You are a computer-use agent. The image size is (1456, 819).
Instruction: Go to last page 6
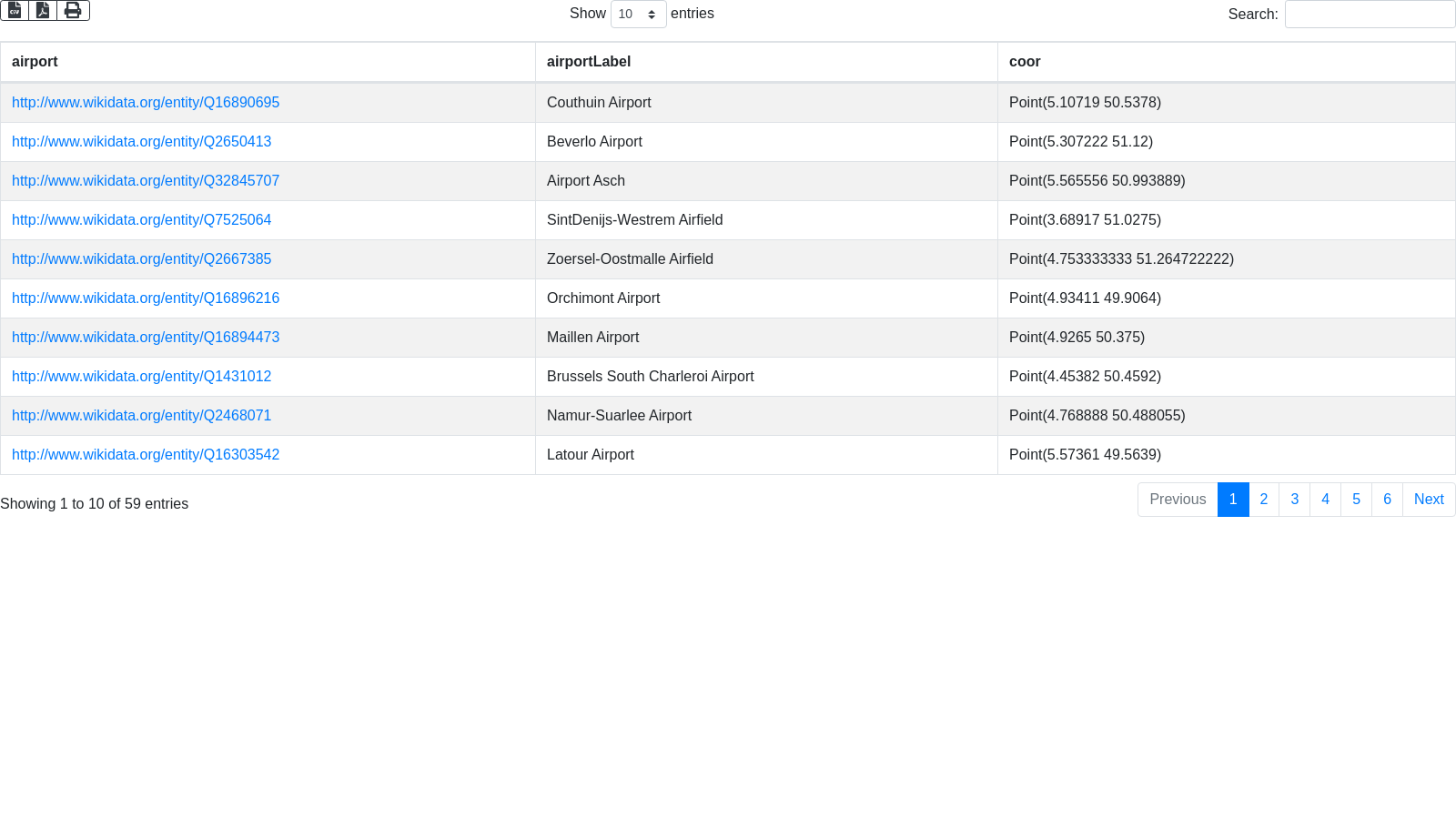click(1388, 500)
